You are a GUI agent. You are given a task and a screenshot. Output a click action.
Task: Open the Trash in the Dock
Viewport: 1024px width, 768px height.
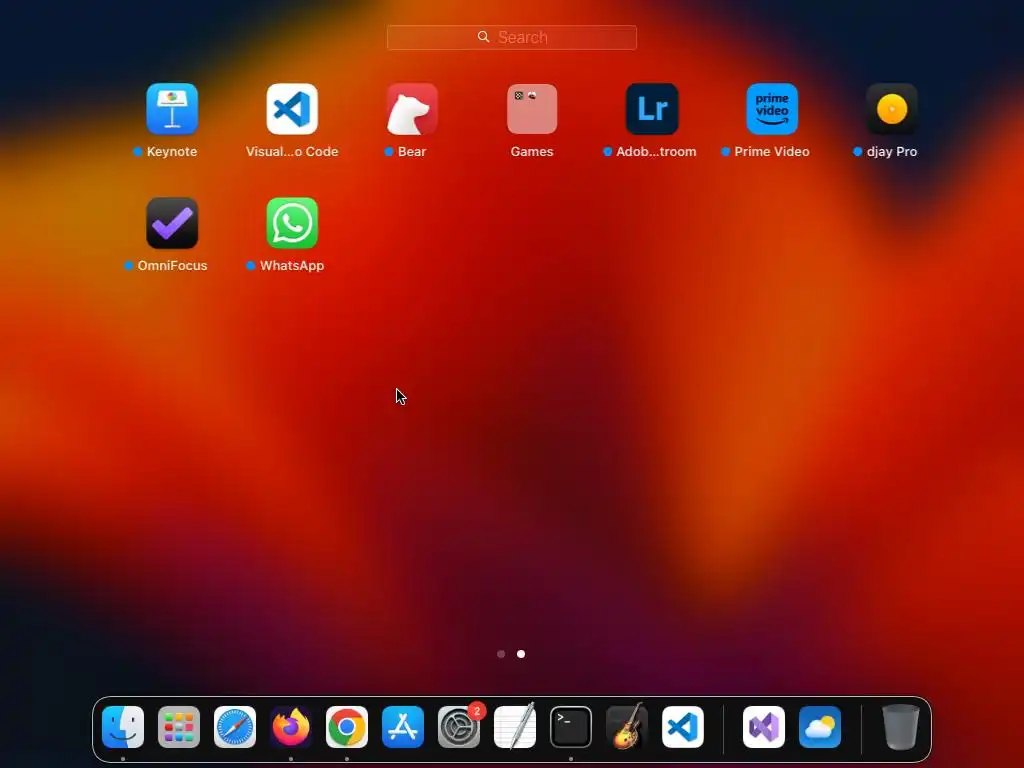tap(901, 727)
